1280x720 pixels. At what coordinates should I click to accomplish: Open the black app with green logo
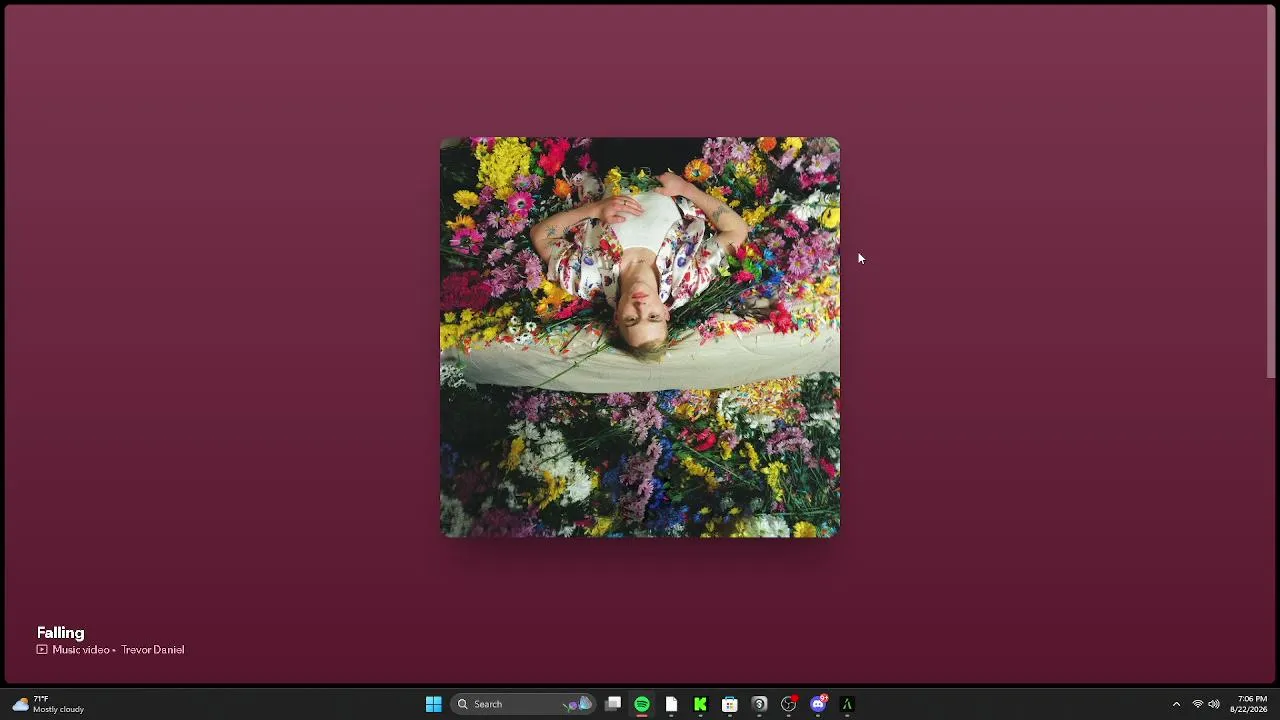[847, 704]
